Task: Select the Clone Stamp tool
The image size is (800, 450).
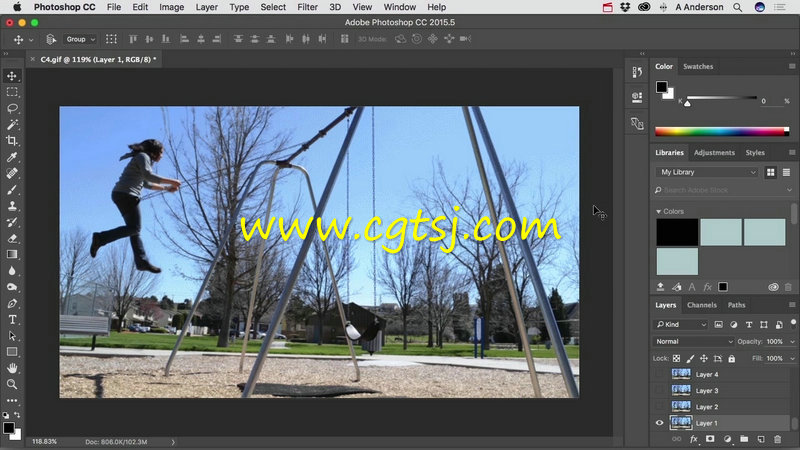Action: (12, 206)
